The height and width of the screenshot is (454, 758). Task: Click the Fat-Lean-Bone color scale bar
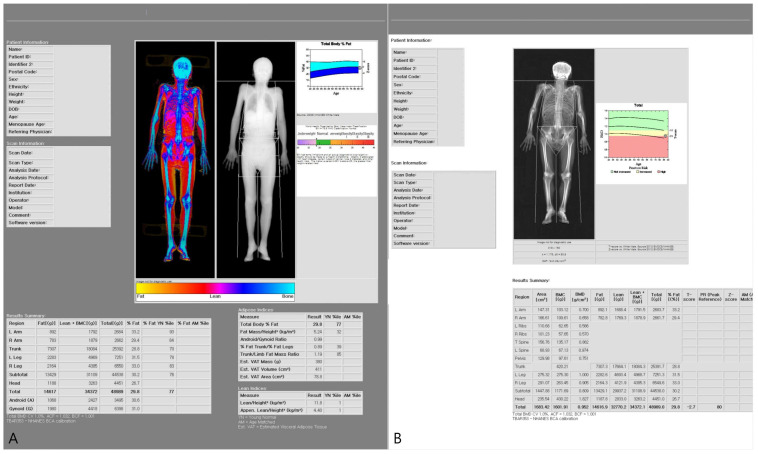[215, 290]
